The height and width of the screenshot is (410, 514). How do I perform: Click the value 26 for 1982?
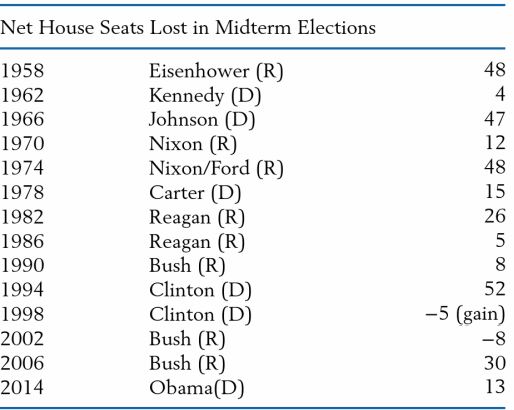coord(495,216)
